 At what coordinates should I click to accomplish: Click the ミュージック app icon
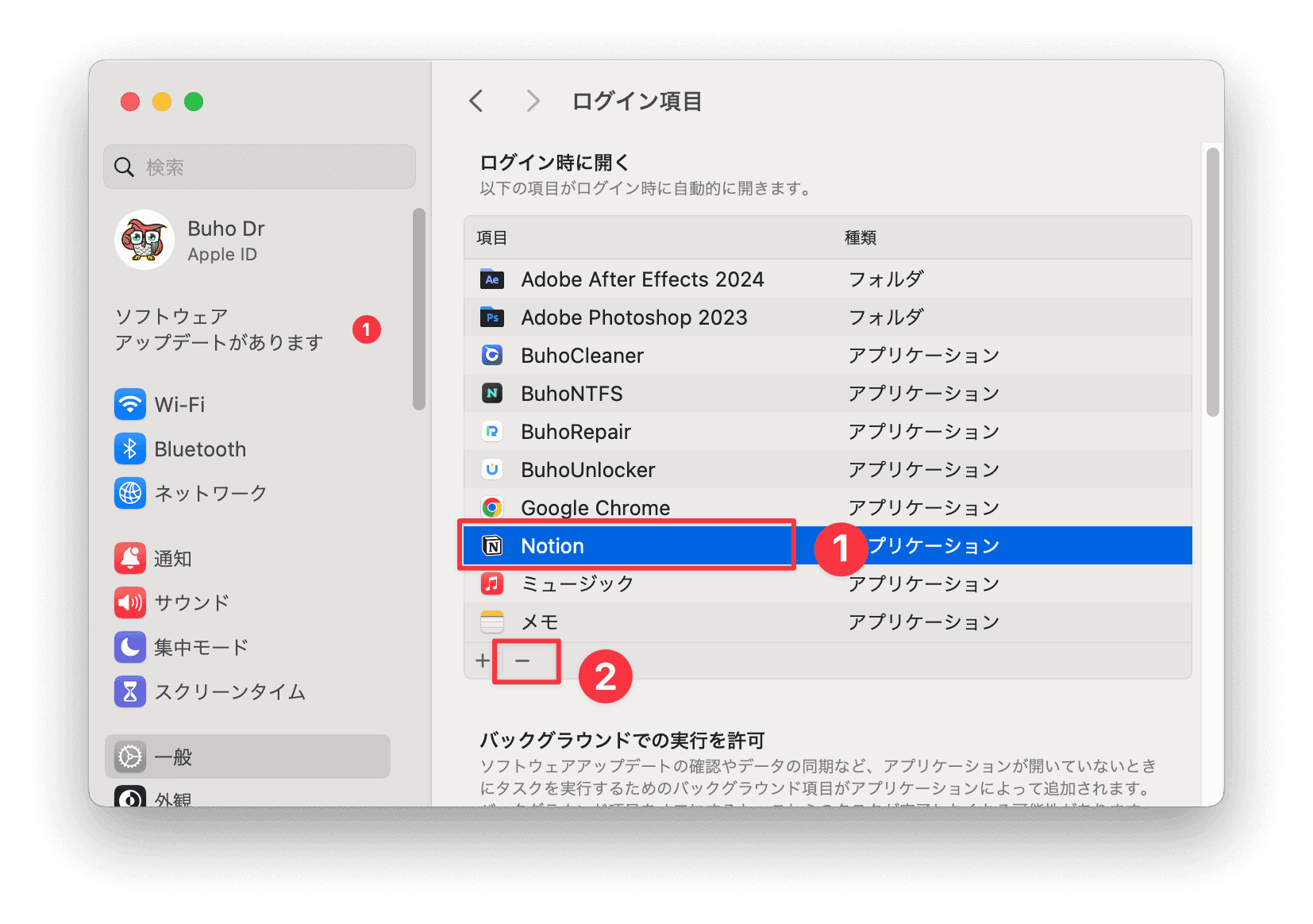(x=492, y=583)
